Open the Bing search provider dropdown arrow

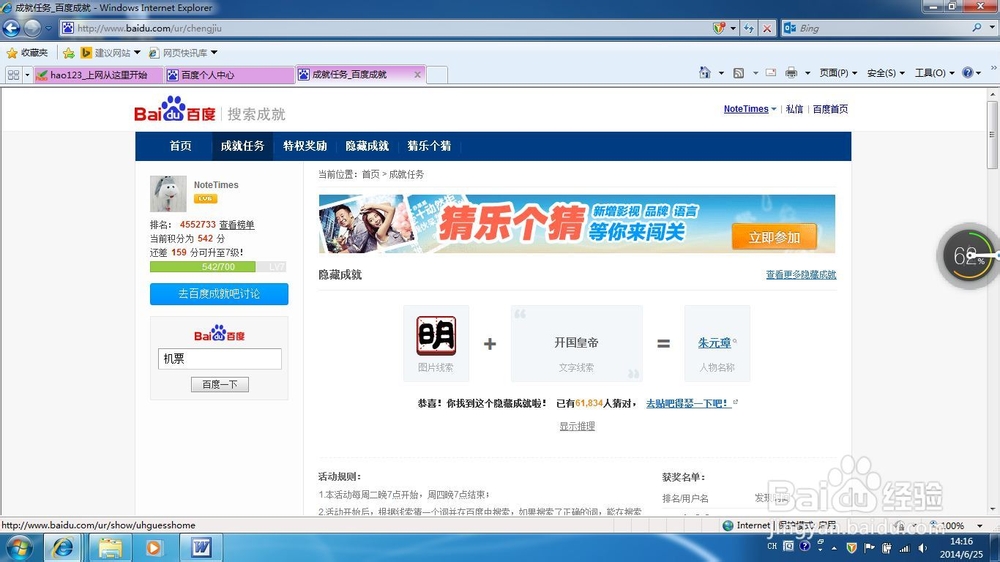[992, 27]
